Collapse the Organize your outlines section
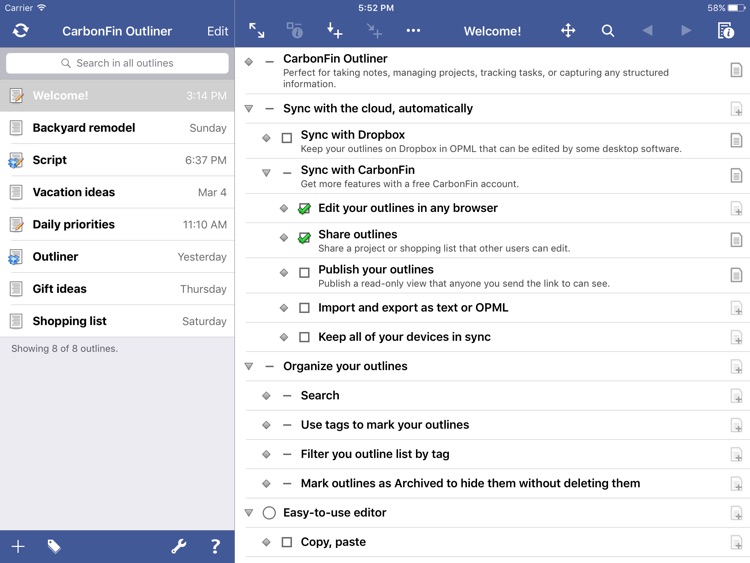750x563 pixels. coord(249,366)
